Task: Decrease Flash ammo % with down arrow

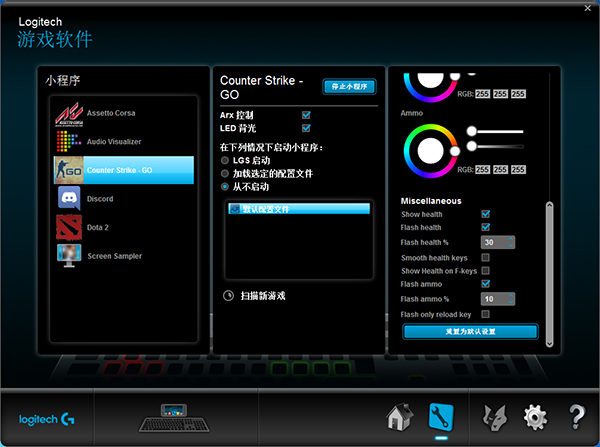Action: [510, 302]
